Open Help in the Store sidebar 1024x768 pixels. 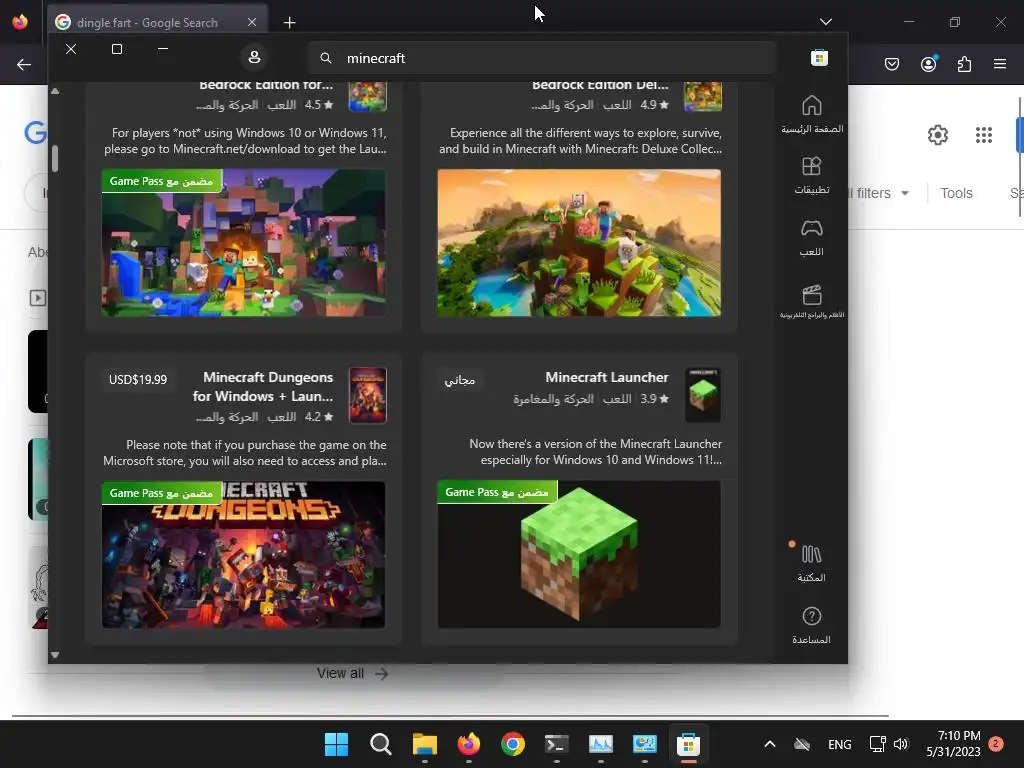click(812, 625)
